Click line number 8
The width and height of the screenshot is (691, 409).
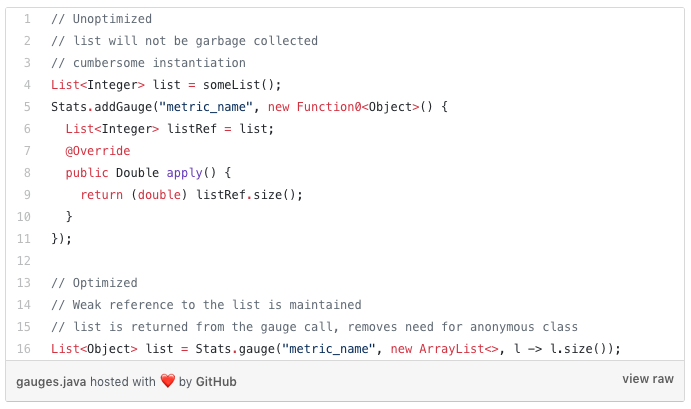pos(26,173)
